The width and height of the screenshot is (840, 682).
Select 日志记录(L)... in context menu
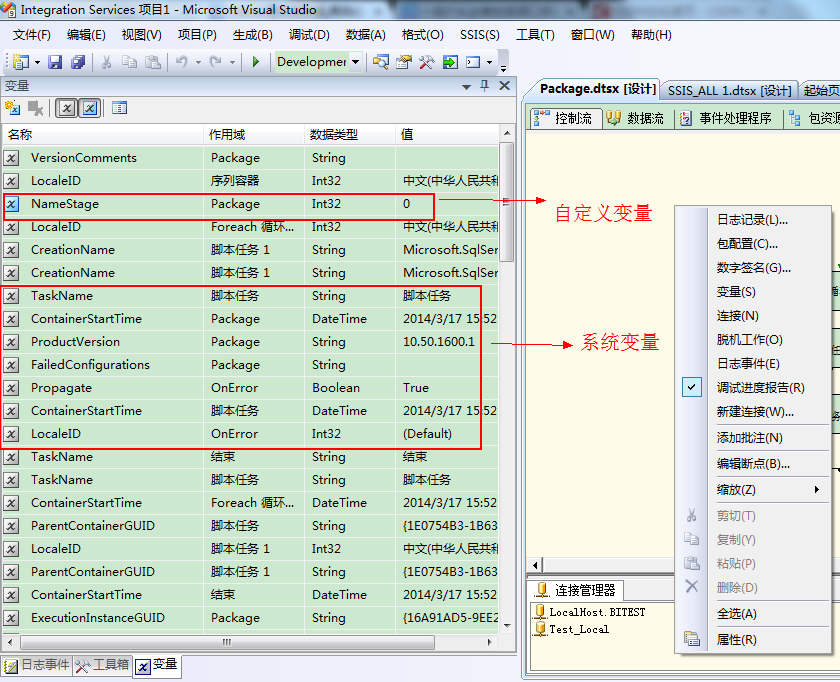[752, 219]
